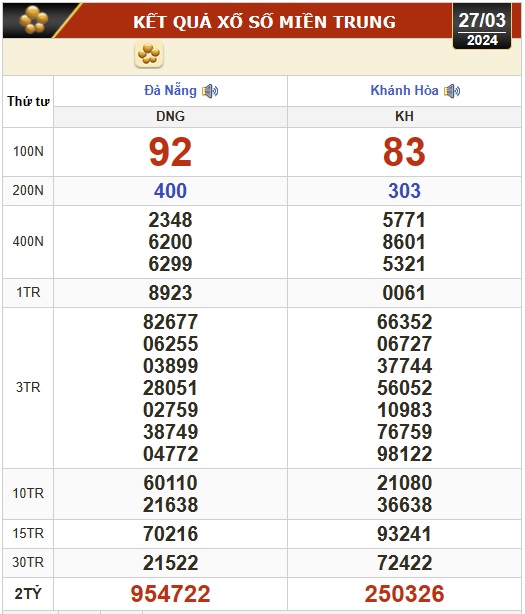Viewport: 525px width, 614px height.
Task: Click the KẾT QUẢ XỔ SỐ MIỀN TRUNG title
Action: click(x=264, y=22)
